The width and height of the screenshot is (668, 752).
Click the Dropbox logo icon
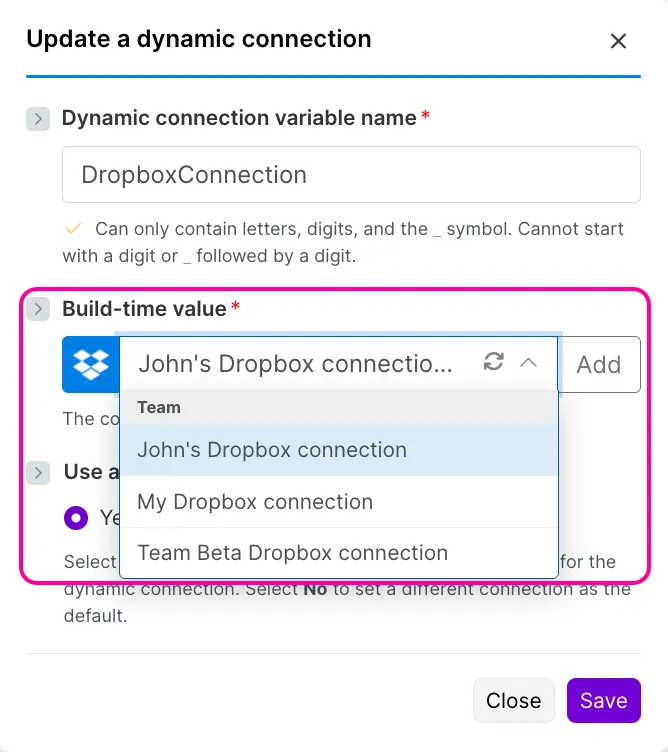point(91,364)
